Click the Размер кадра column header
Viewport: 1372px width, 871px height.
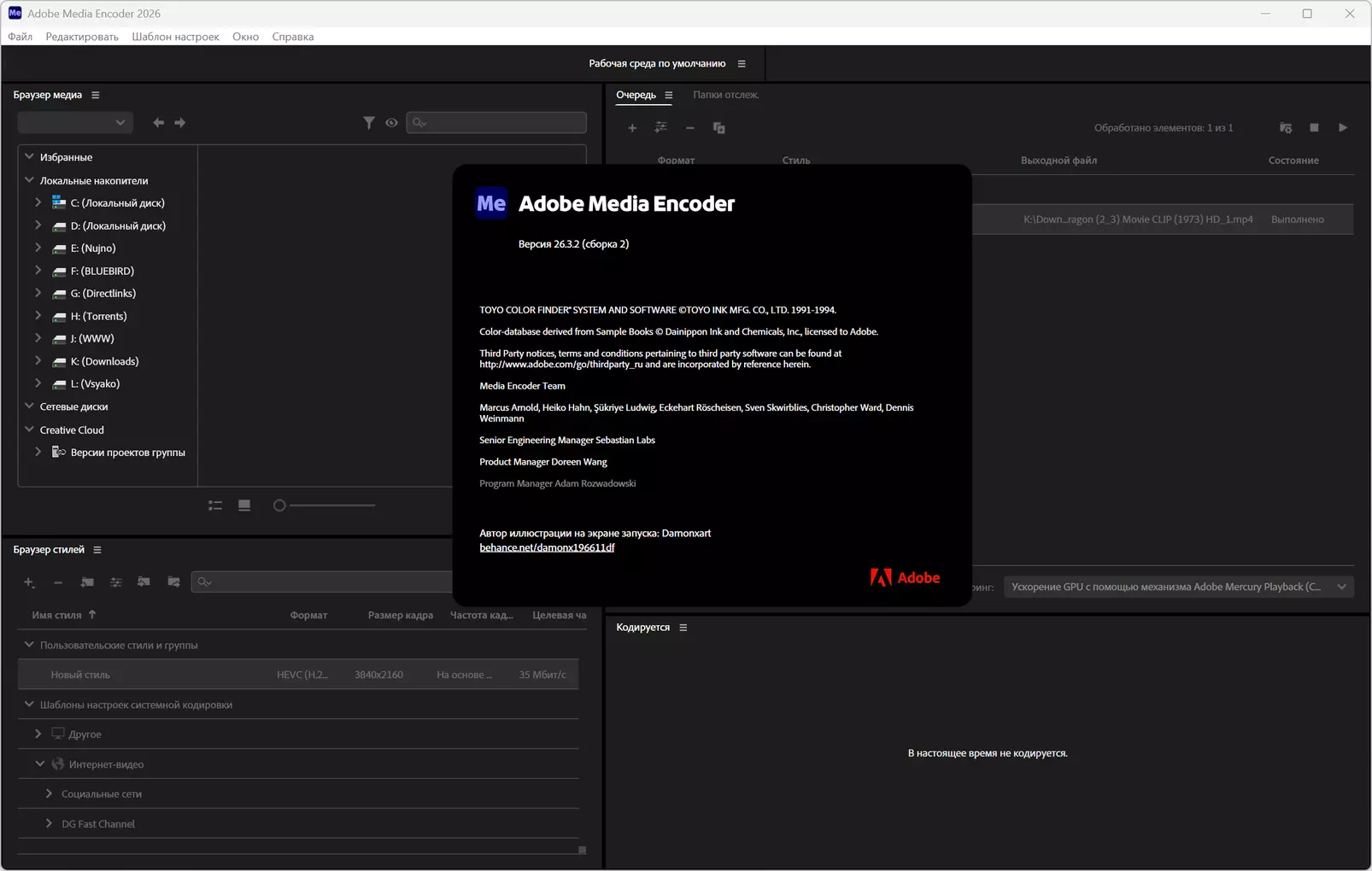pyautogui.click(x=401, y=615)
